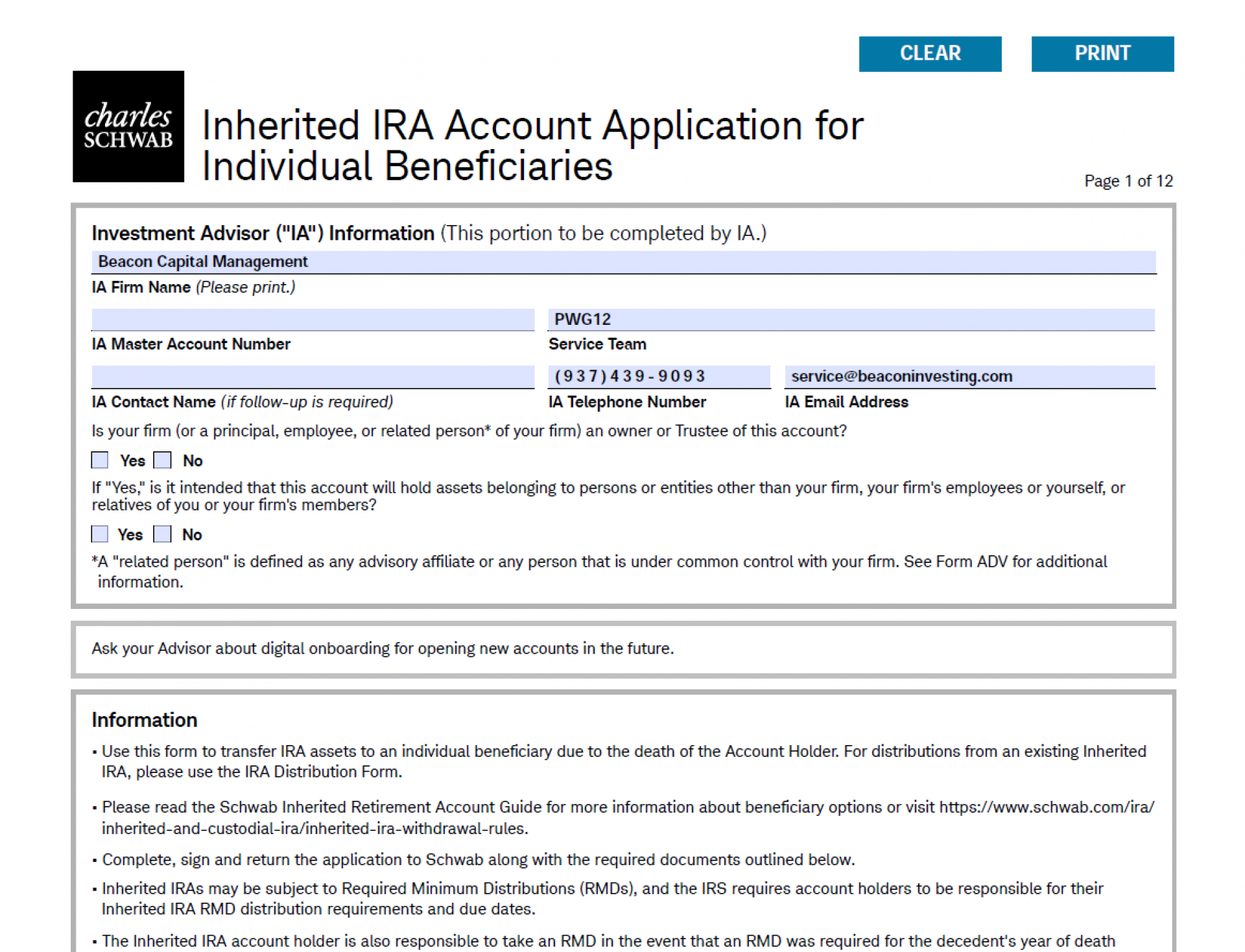
Task: Click the Charles Schwab logo
Action: [x=128, y=126]
